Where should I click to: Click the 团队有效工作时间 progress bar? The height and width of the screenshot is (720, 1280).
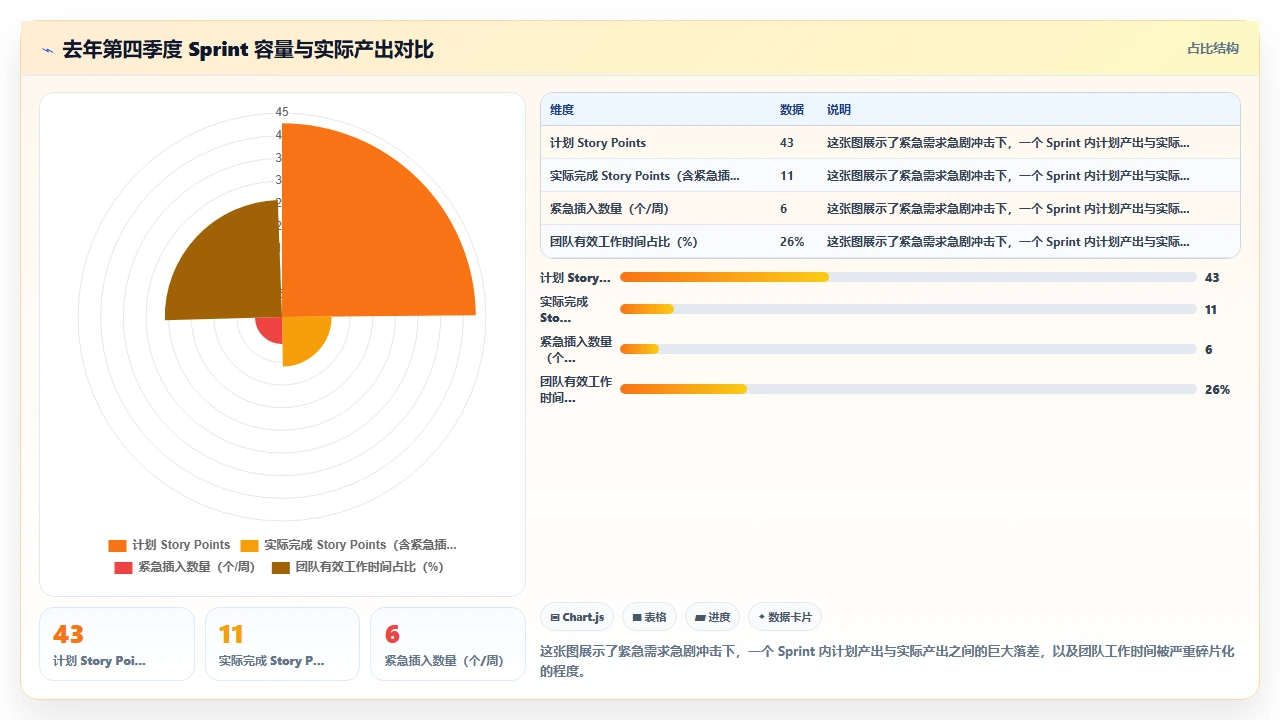[x=908, y=389]
